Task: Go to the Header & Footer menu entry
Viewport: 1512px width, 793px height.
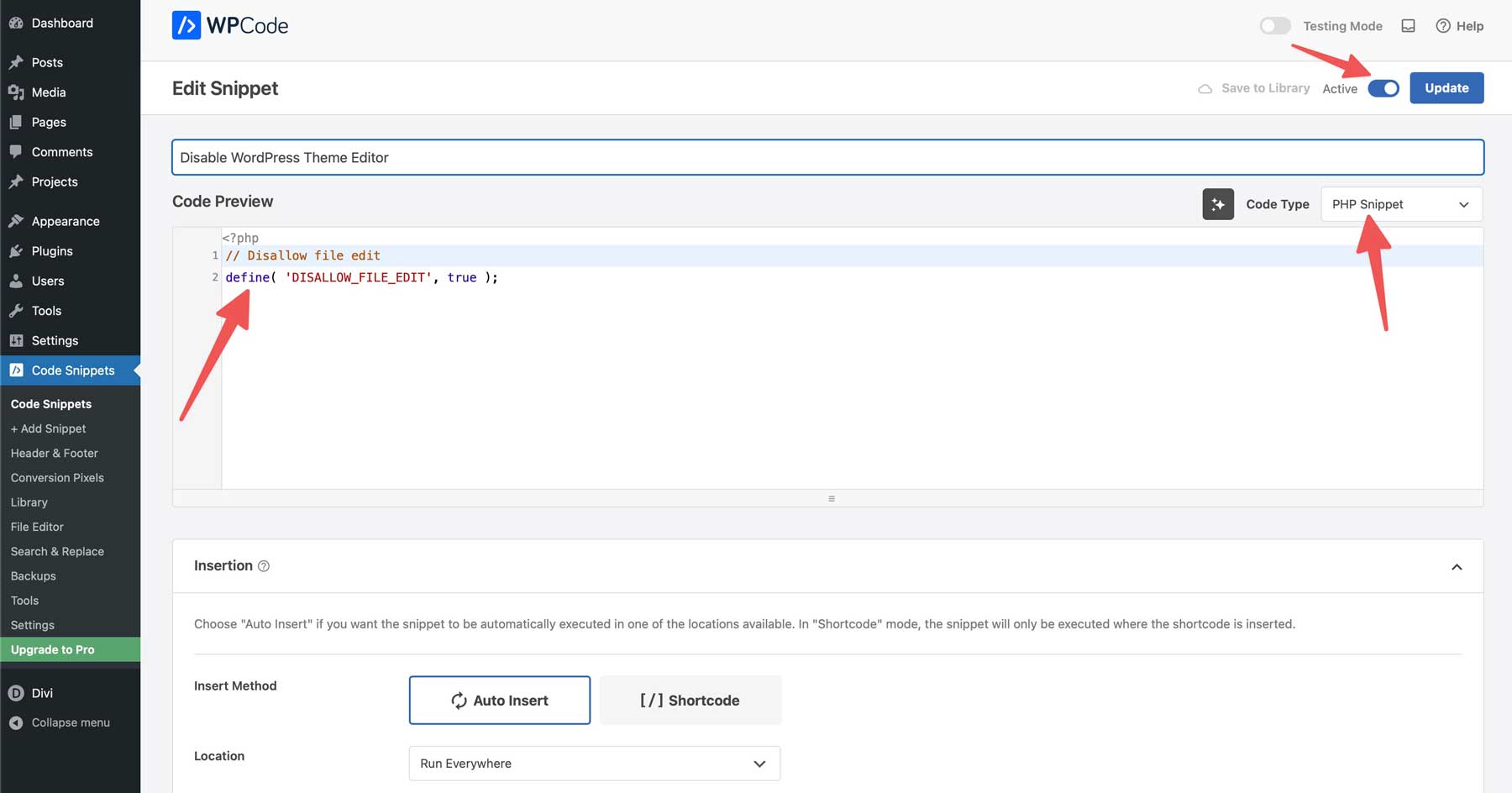Action: 53,453
